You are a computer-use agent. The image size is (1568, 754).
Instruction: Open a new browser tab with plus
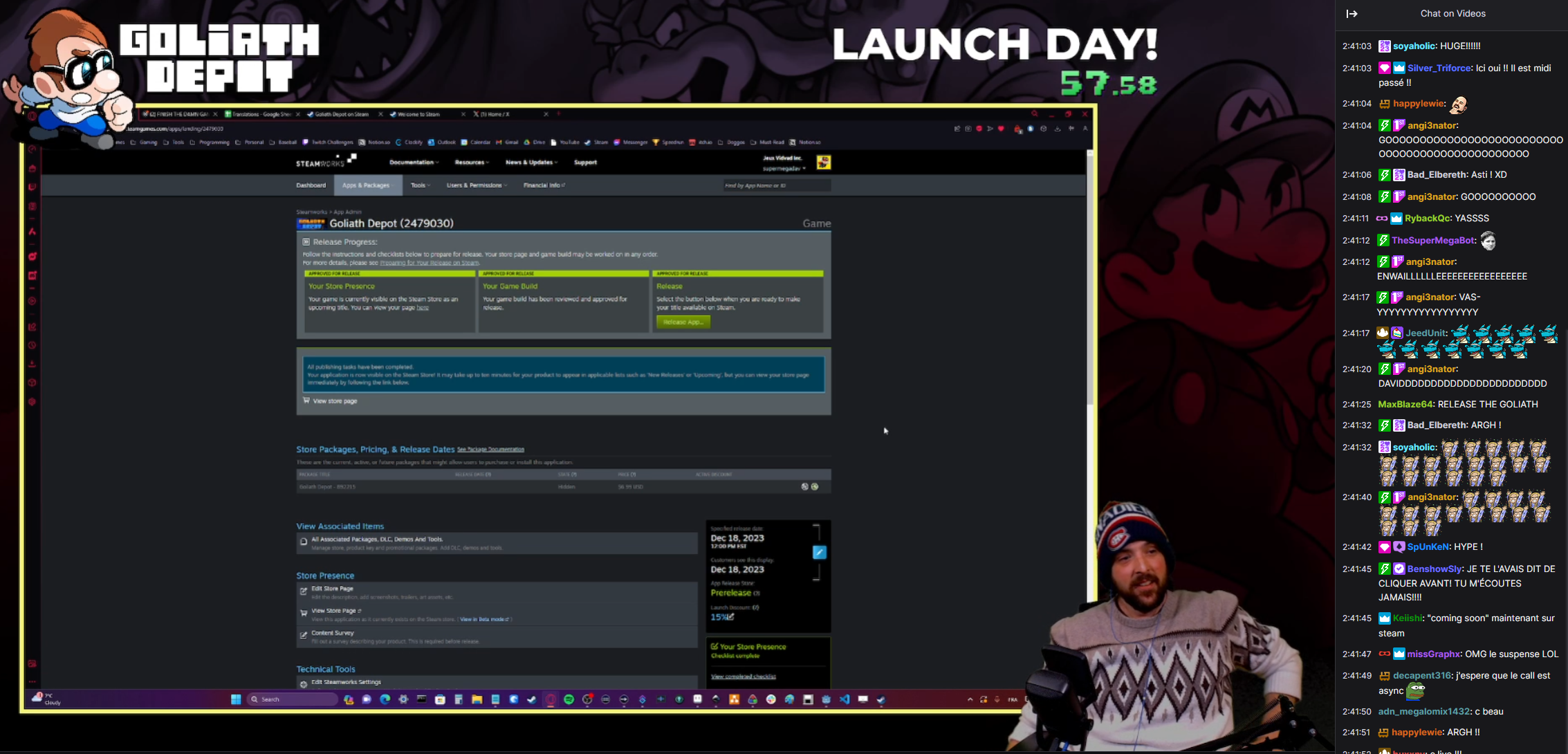[558, 114]
